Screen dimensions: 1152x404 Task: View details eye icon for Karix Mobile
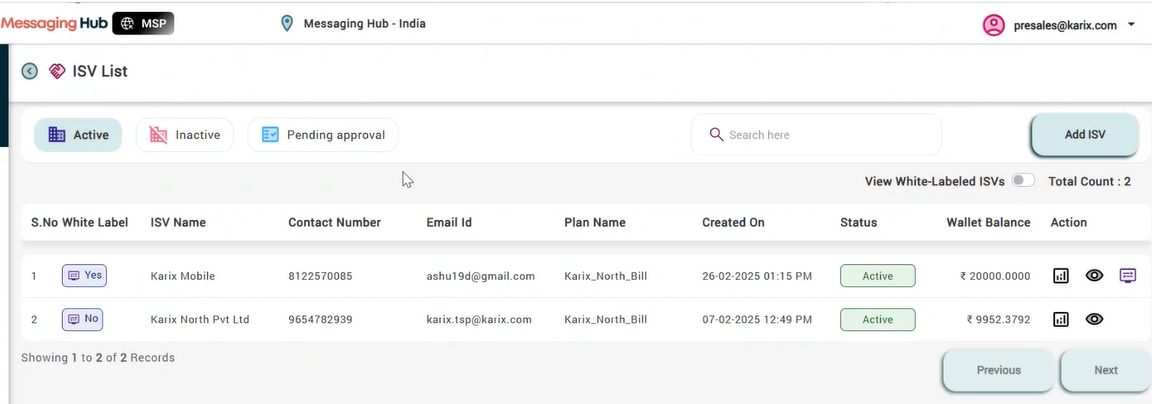click(1094, 276)
